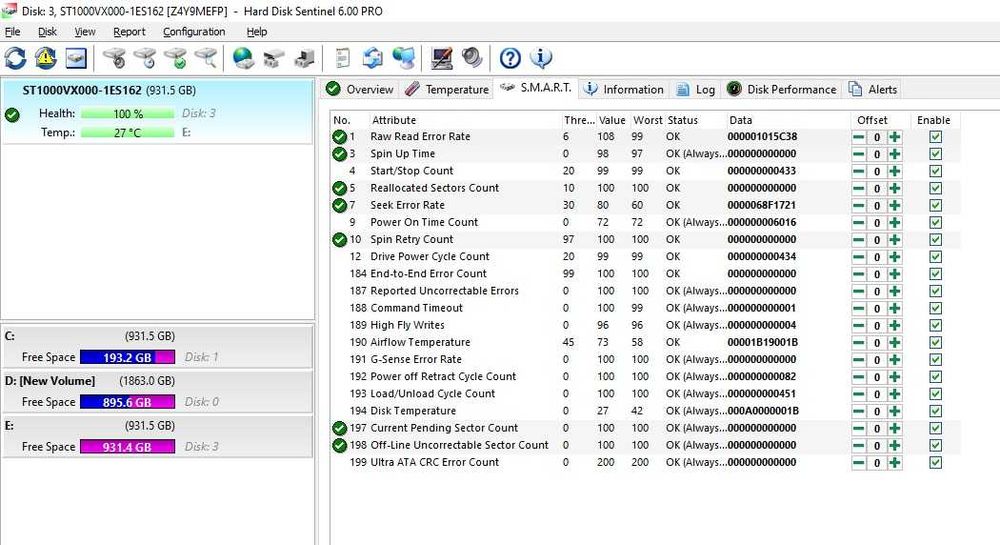1000x545 pixels.
Task: Click the E: drive 931.4 GB free space bar
Action: [x=128, y=447]
